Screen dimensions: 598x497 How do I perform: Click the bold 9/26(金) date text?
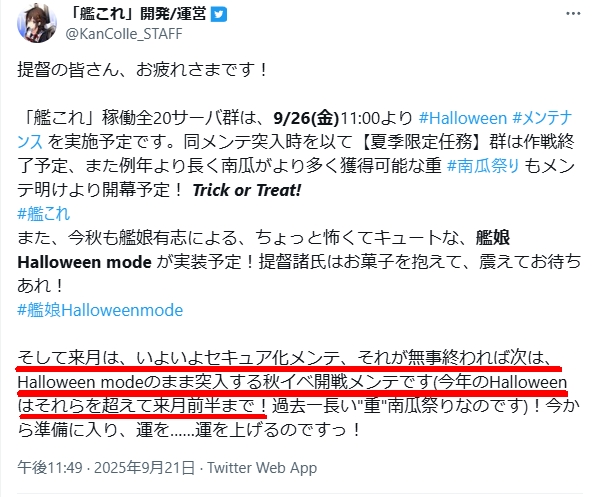[x=306, y=118]
